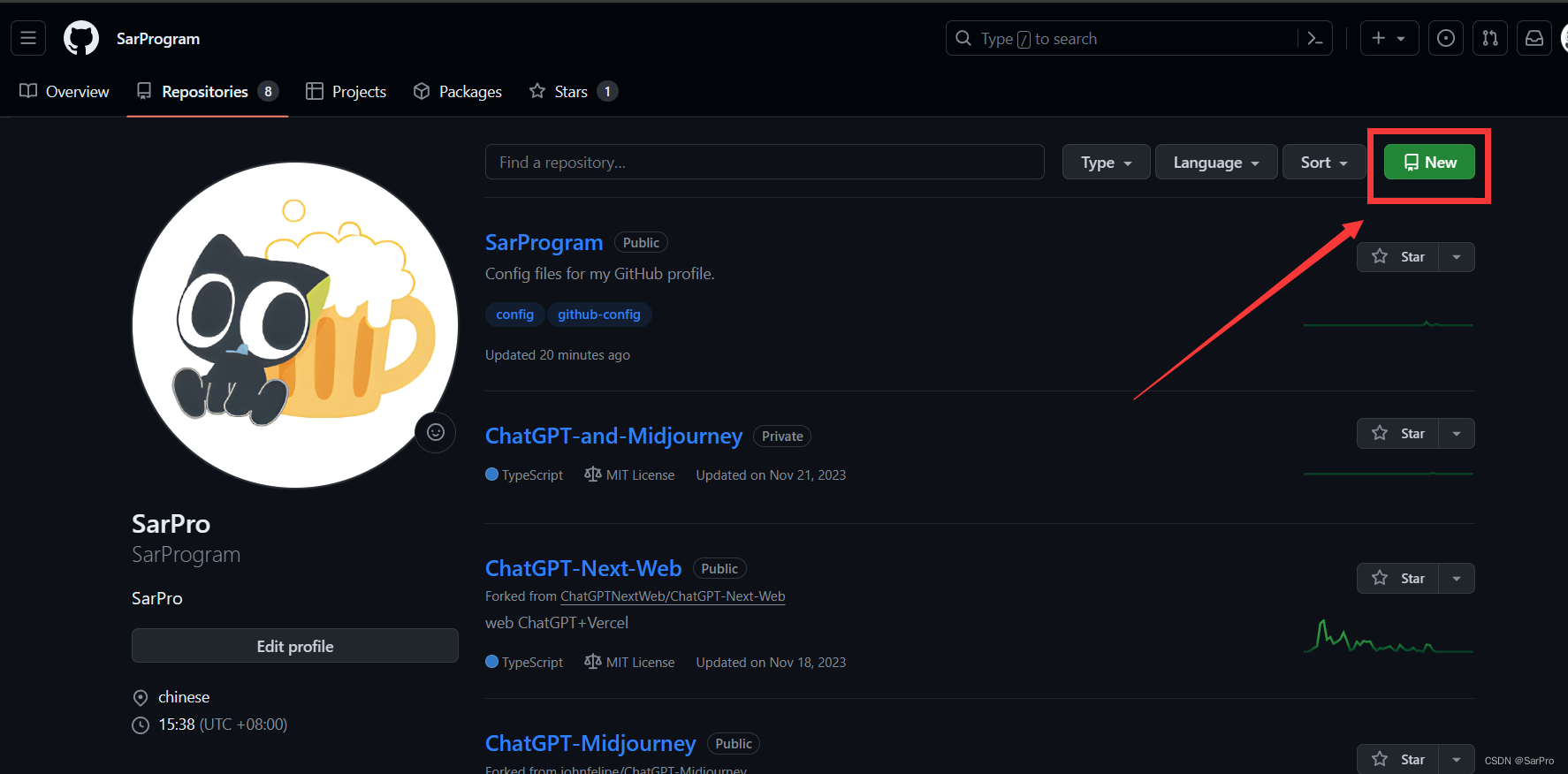Expand the Type filter dropdown

click(x=1106, y=162)
